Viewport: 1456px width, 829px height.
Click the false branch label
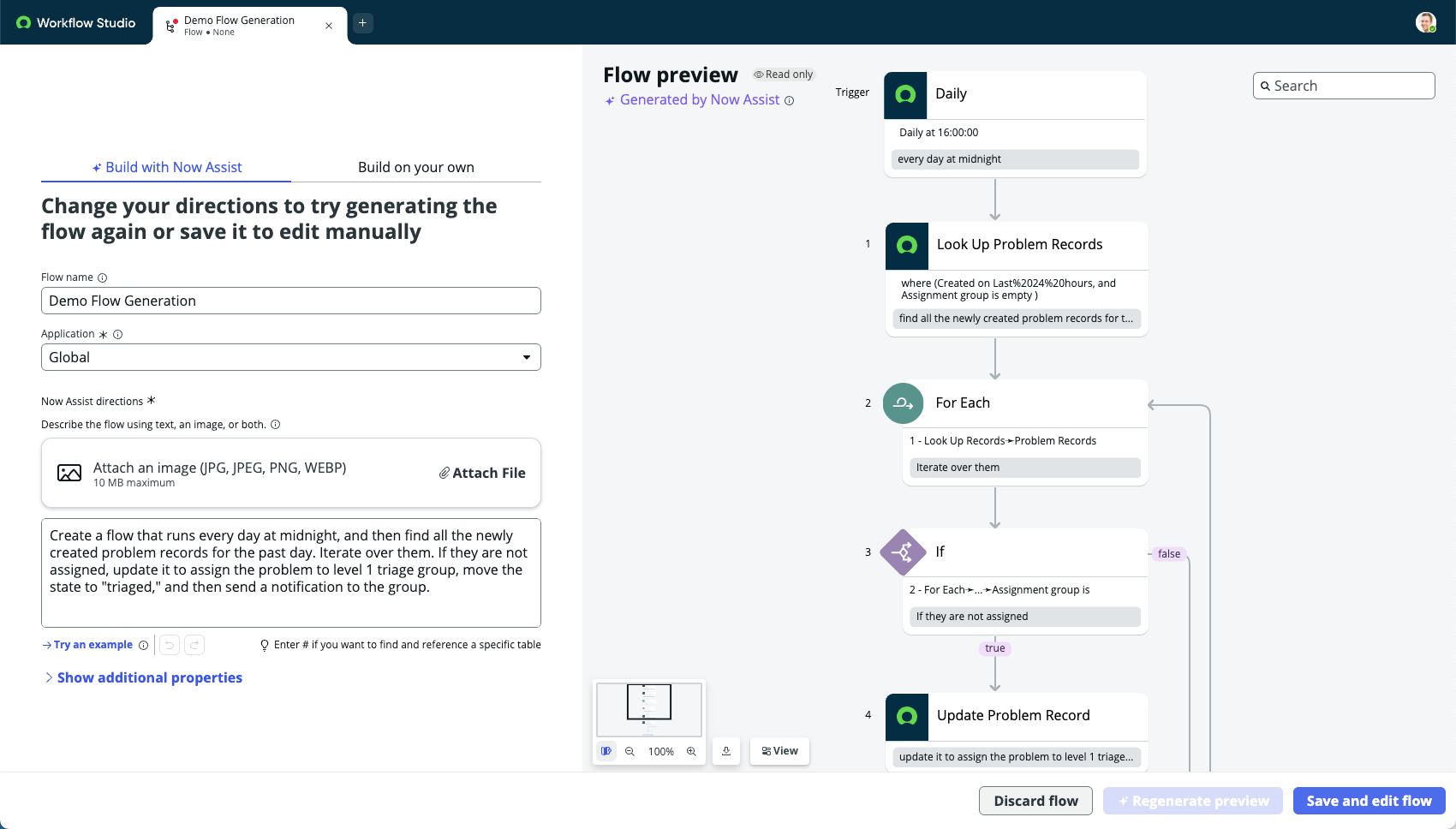pyautogui.click(x=1169, y=554)
